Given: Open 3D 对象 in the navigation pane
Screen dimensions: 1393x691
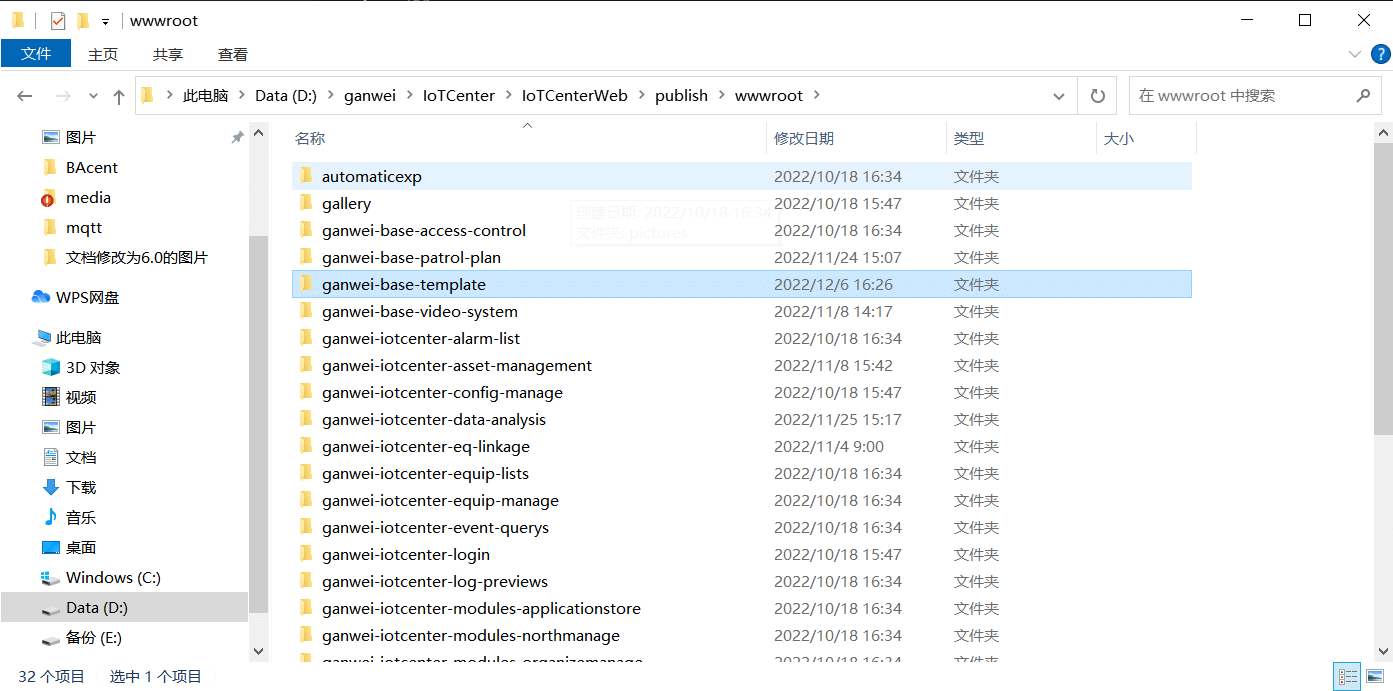Looking at the screenshot, I should [x=93, y=368].
